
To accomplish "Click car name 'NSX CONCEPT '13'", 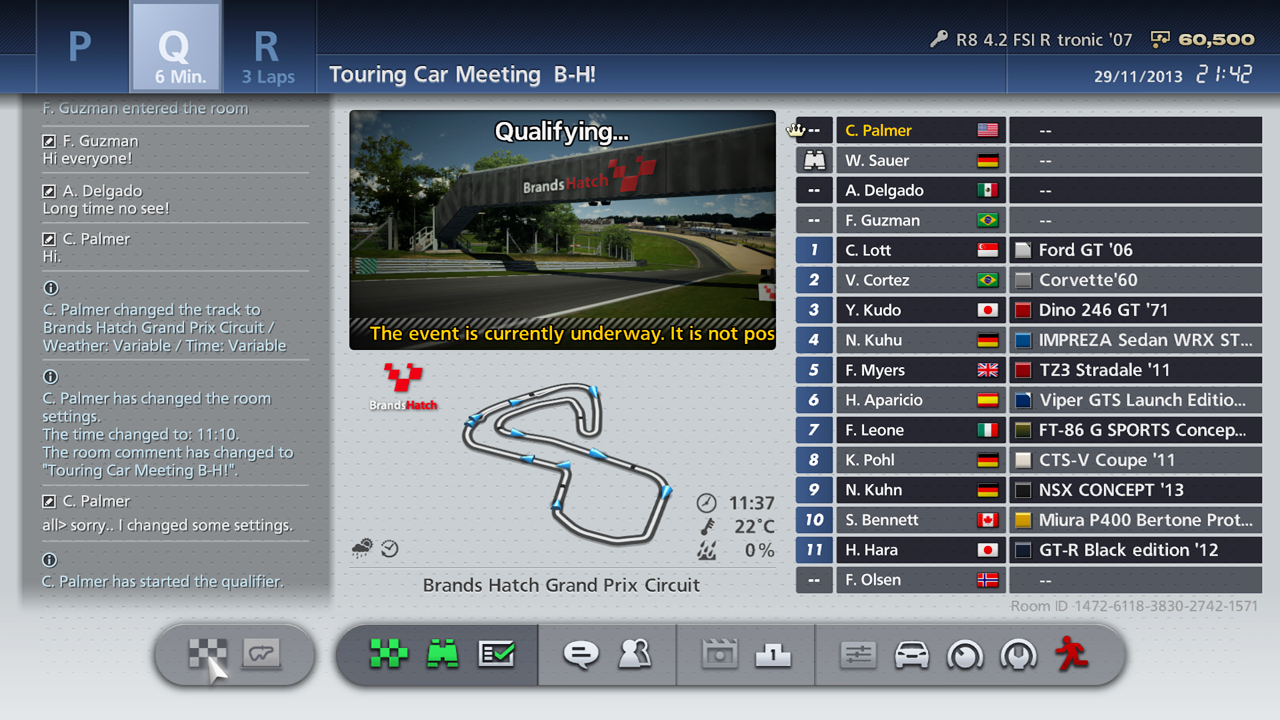I will pyautogui.click(x=1111, y=490).
